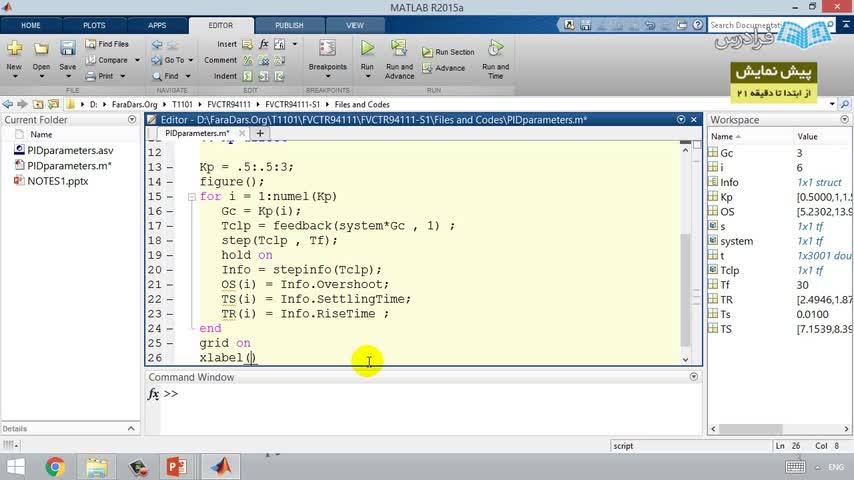Select PIDparameters.m* file

69,166
